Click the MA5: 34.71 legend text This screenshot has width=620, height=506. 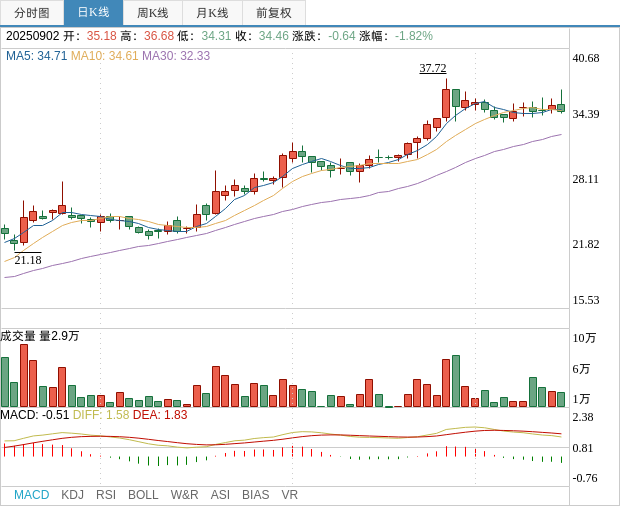coord(36,56)
